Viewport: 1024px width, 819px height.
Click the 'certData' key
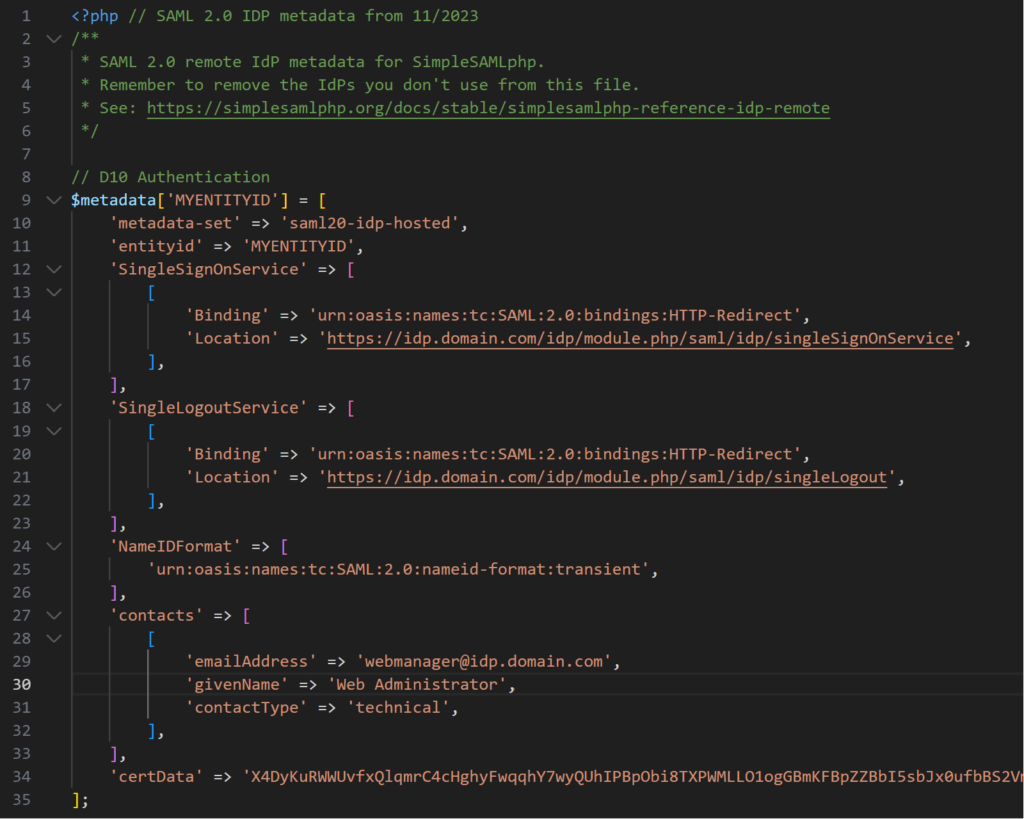(156, 777)
